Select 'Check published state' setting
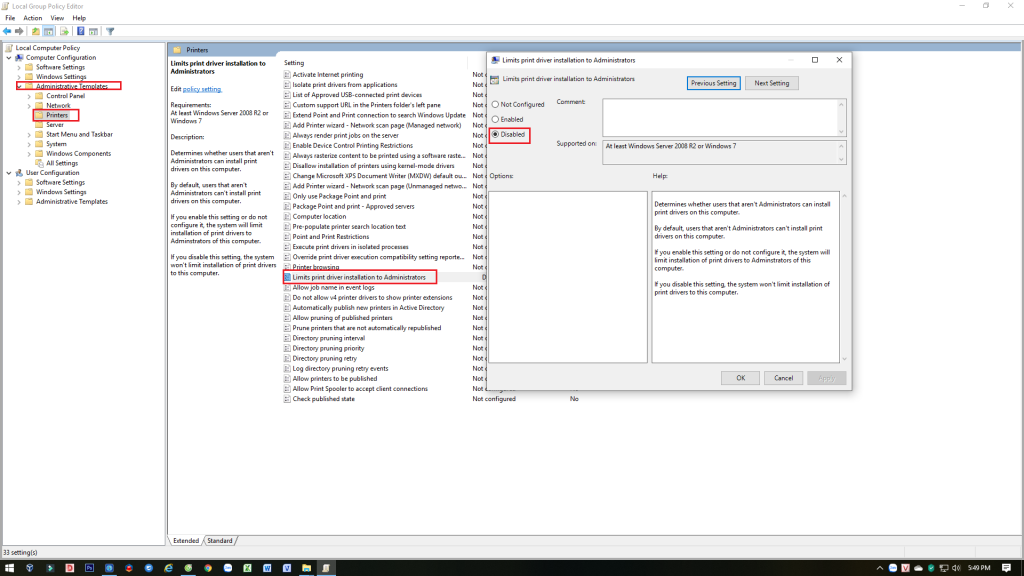This screenshot has width=1024, height=576. click(x=323, y=399)
